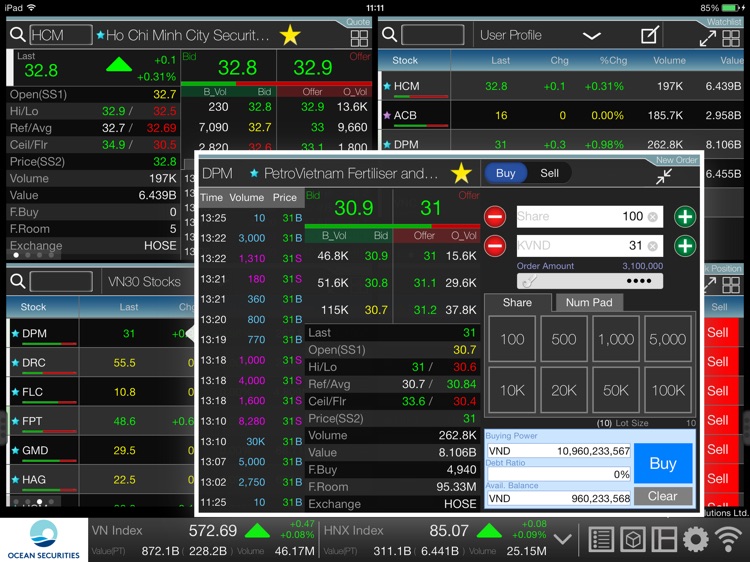The width and height of the screenshot is (750, 562).
Task: Select the ACB row in the watchlist
Action: (562, 115)
